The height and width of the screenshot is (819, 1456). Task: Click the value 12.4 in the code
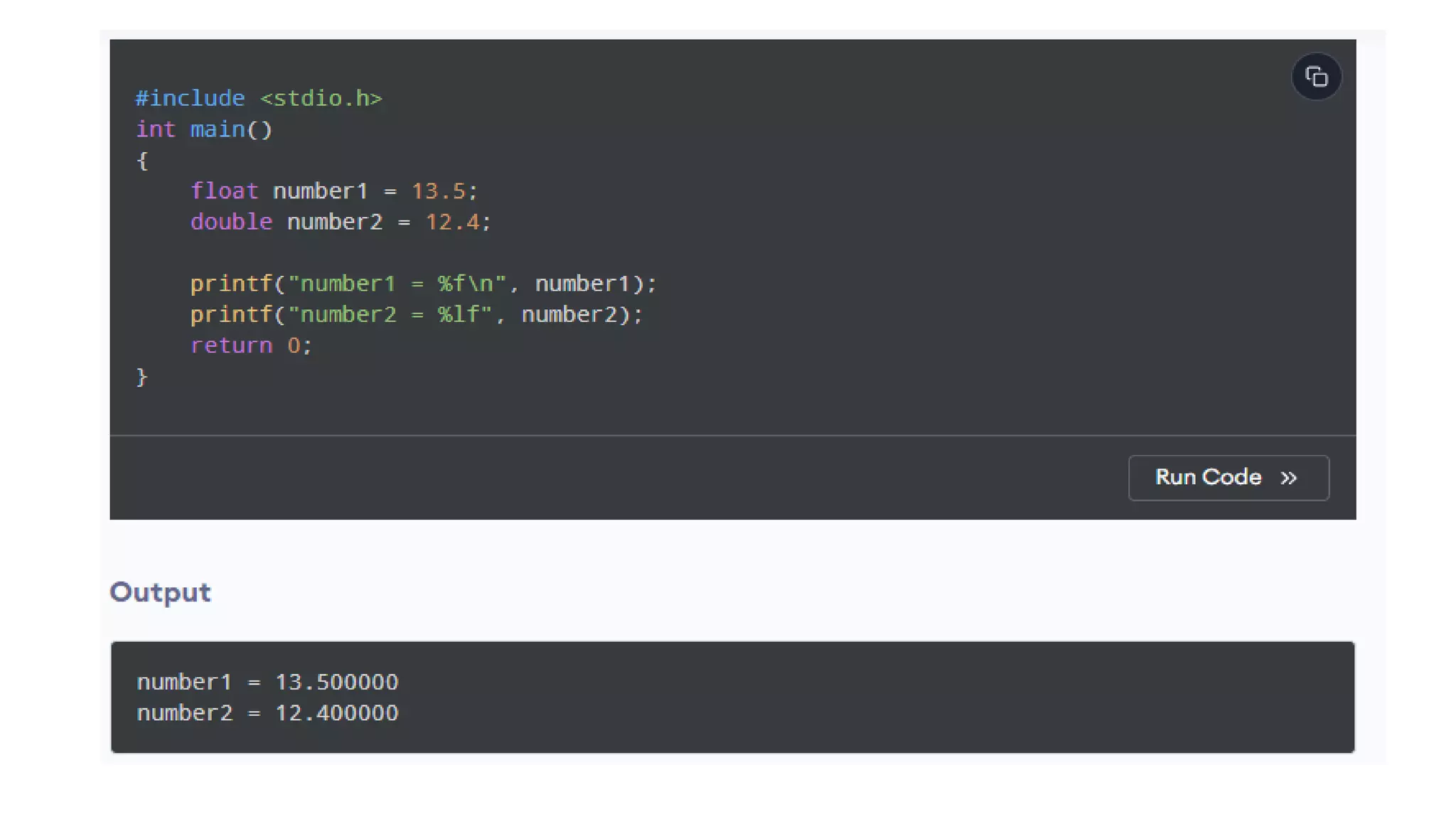452,222
